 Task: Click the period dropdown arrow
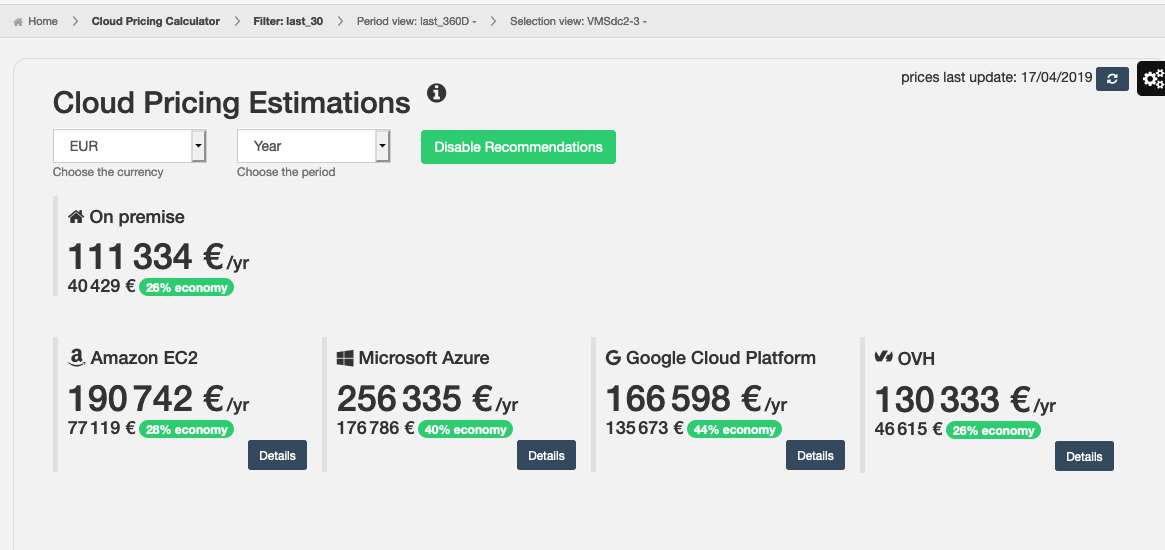pyautogui.click(x=383, y=146)
